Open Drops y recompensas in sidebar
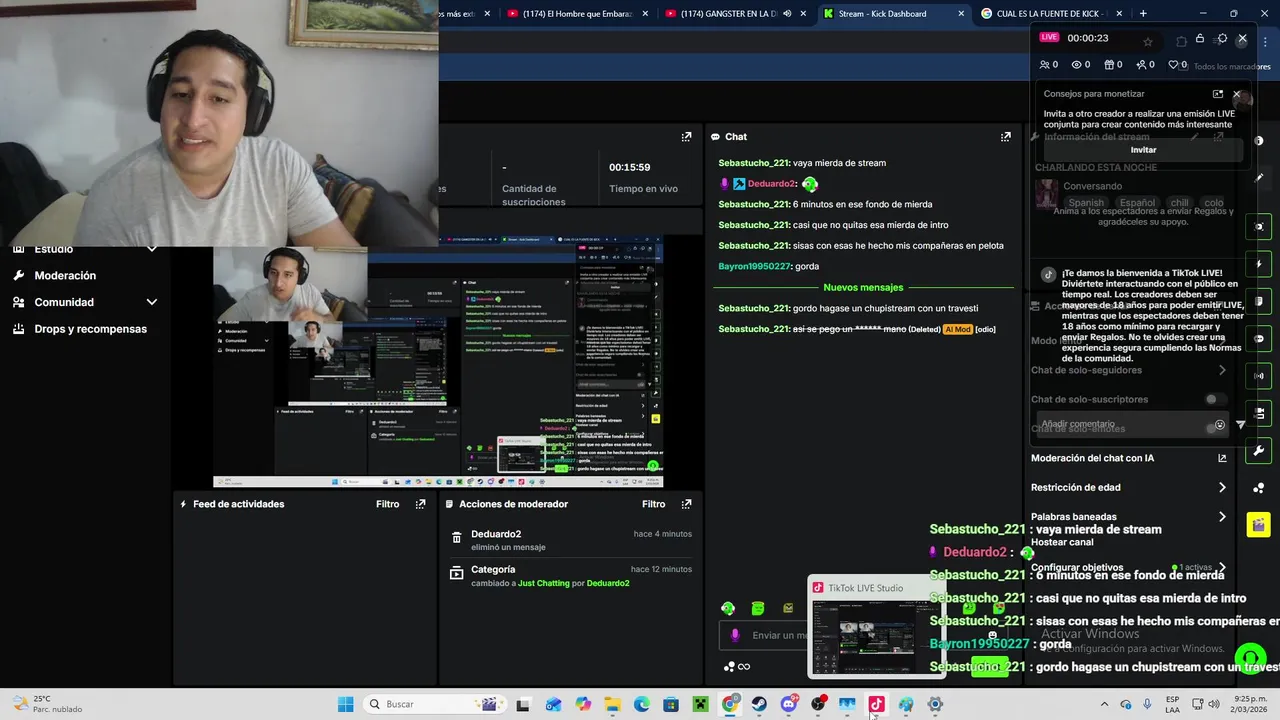Screen dimensions: 1280x720 [90, 329]
